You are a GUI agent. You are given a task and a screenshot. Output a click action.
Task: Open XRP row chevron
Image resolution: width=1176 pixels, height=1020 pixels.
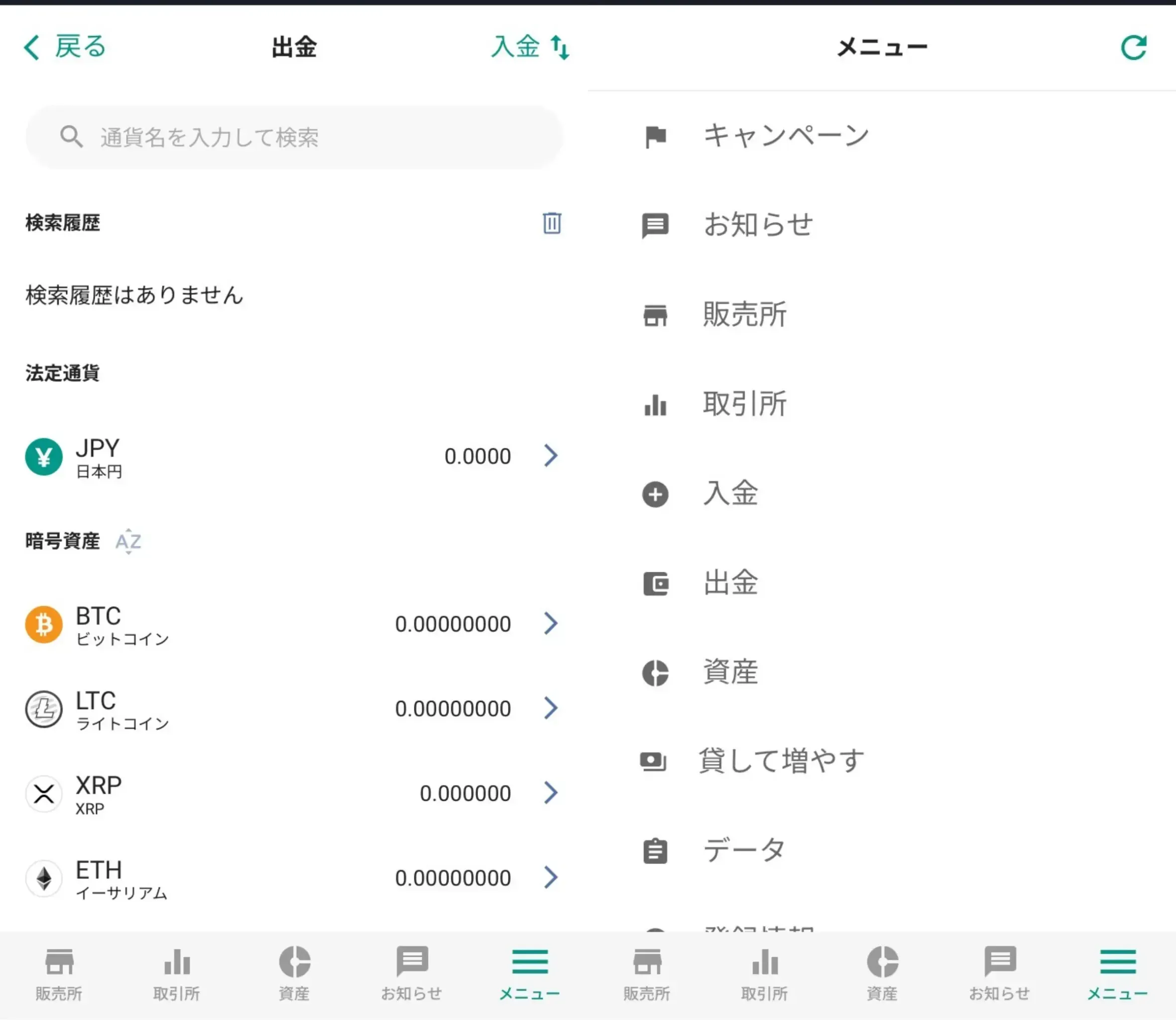(550, 793)
